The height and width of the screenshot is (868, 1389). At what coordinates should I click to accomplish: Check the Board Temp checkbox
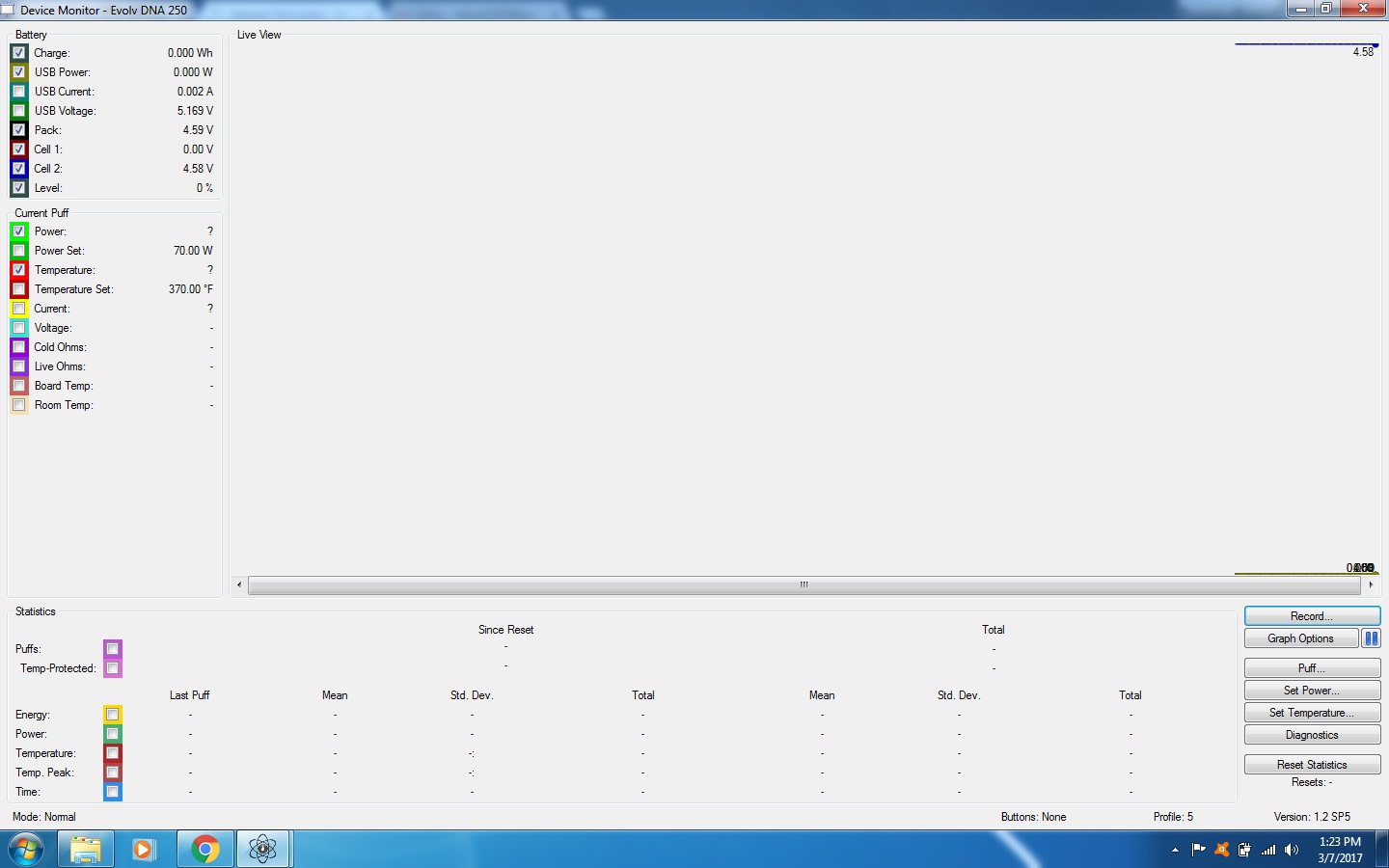point(19,386)
